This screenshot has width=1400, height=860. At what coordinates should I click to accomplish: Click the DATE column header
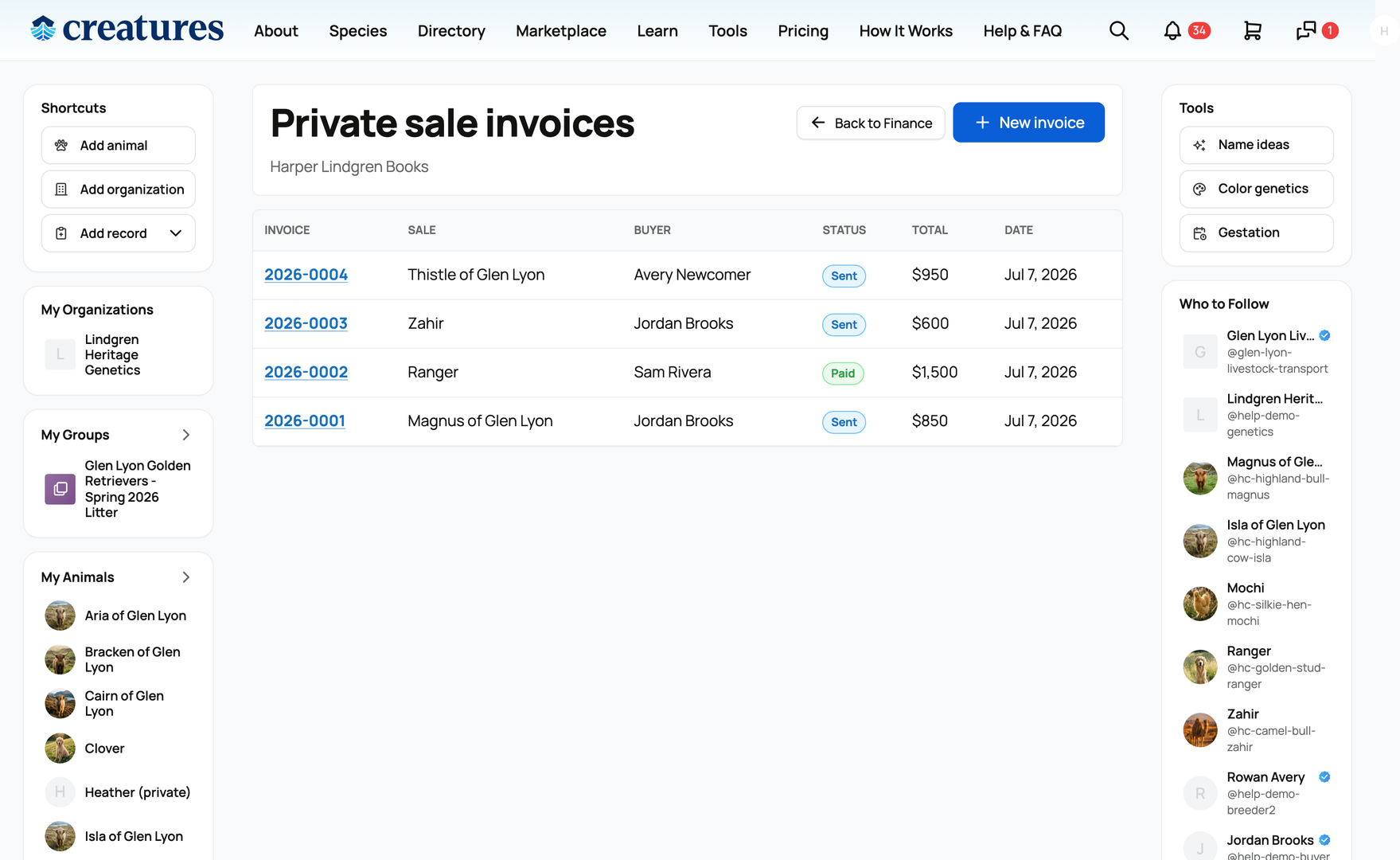pyautogui.click(x=1019, y=230)
